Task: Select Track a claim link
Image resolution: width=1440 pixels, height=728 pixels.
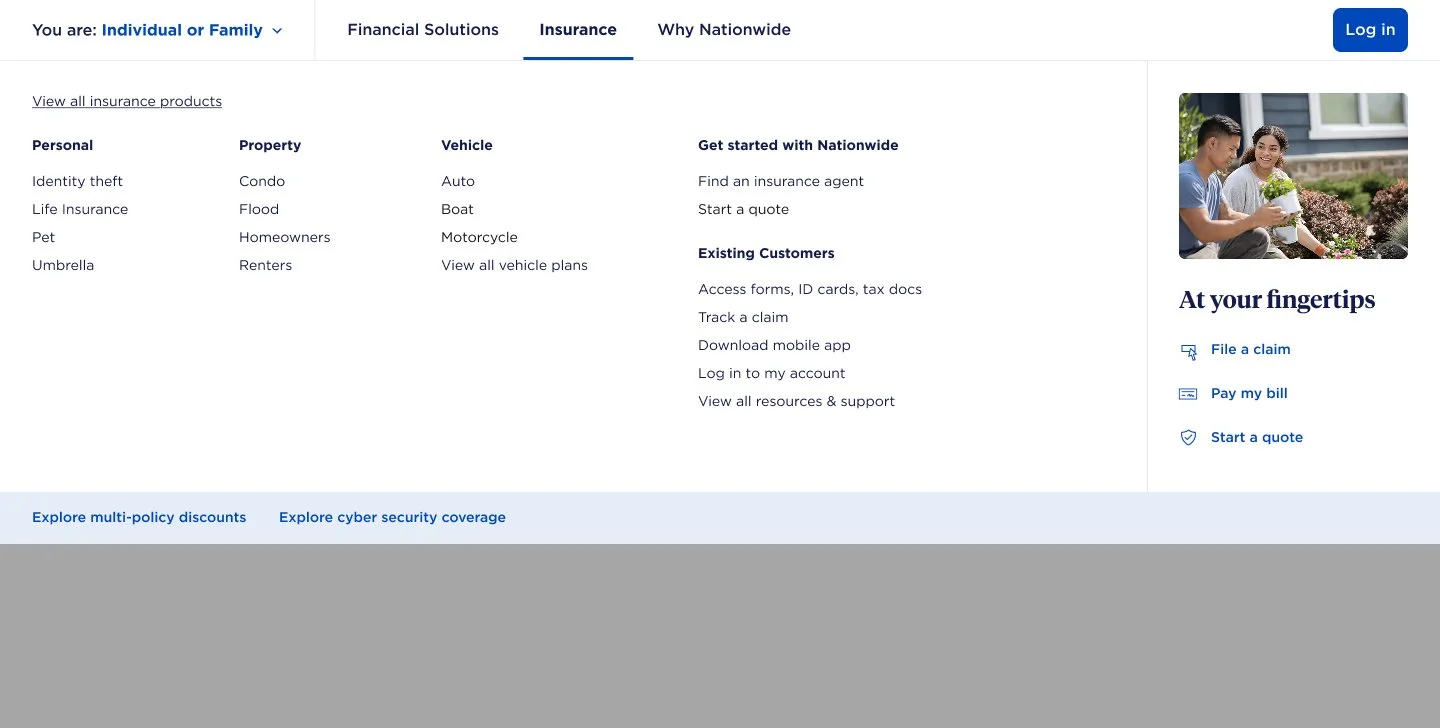Action: click(x=743, y=317)
